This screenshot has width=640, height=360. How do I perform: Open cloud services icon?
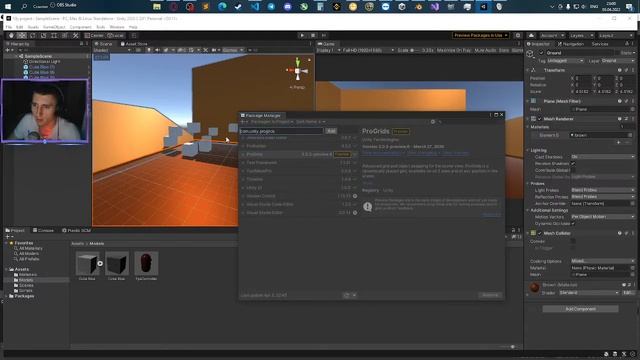pos(531,36)
